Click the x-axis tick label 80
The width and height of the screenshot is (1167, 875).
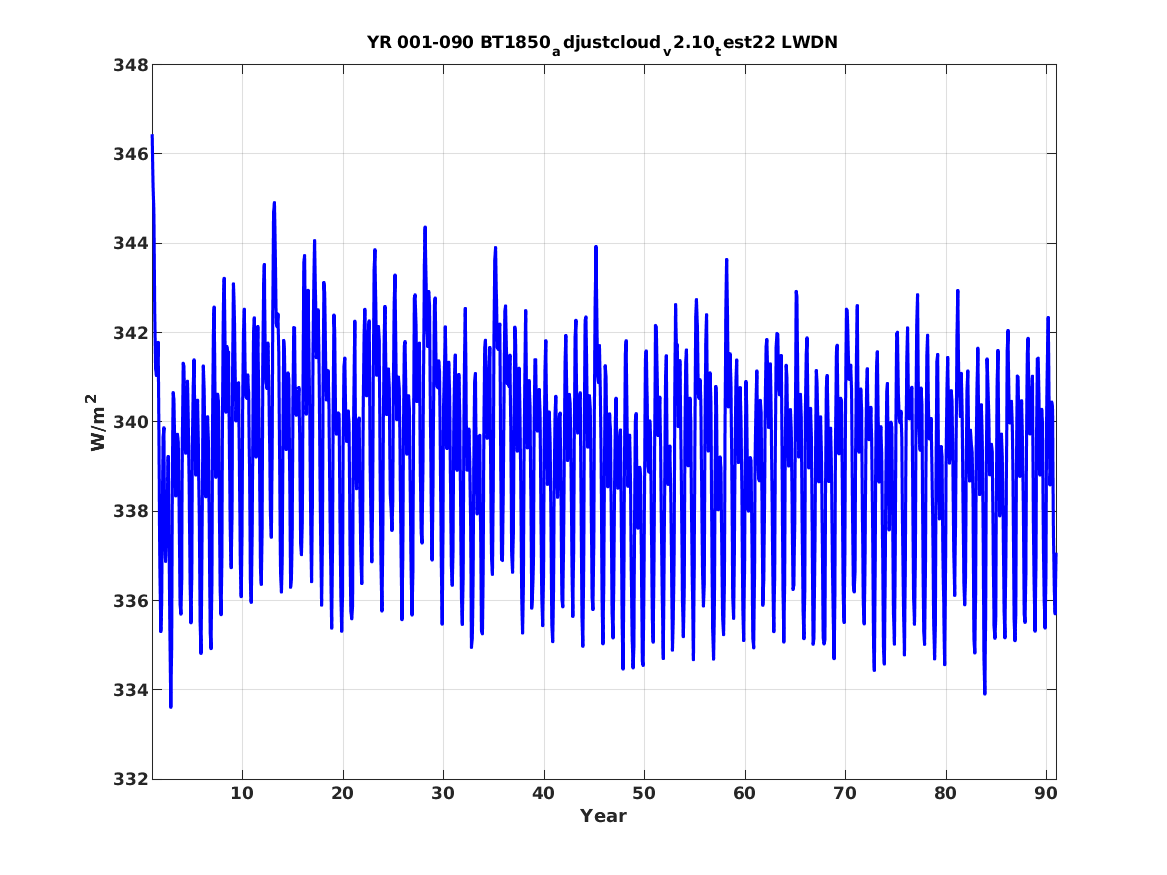coord(945,793)
